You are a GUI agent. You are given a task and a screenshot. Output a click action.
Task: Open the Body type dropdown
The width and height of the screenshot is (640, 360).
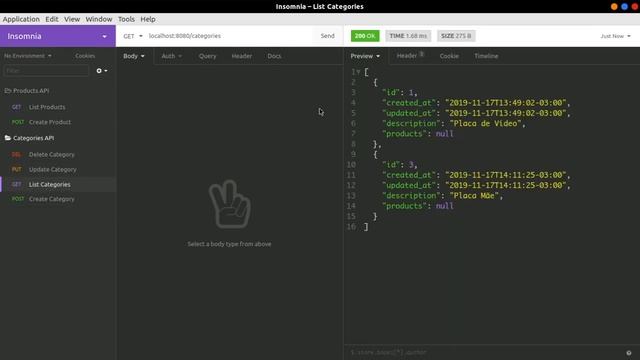click(134, 56)
